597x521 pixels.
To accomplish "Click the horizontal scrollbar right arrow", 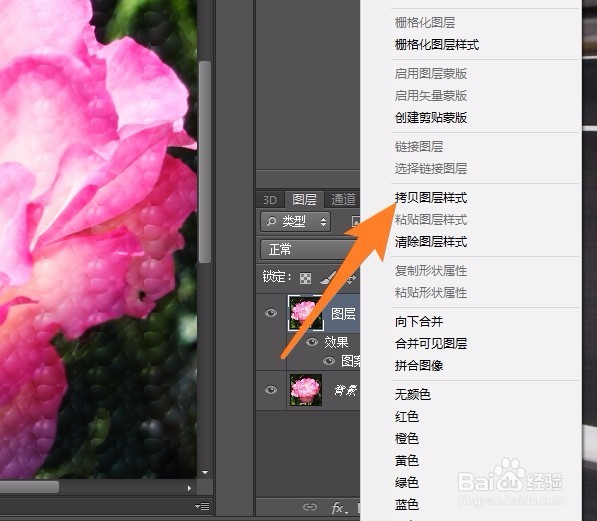I will (x=189, y=488).
